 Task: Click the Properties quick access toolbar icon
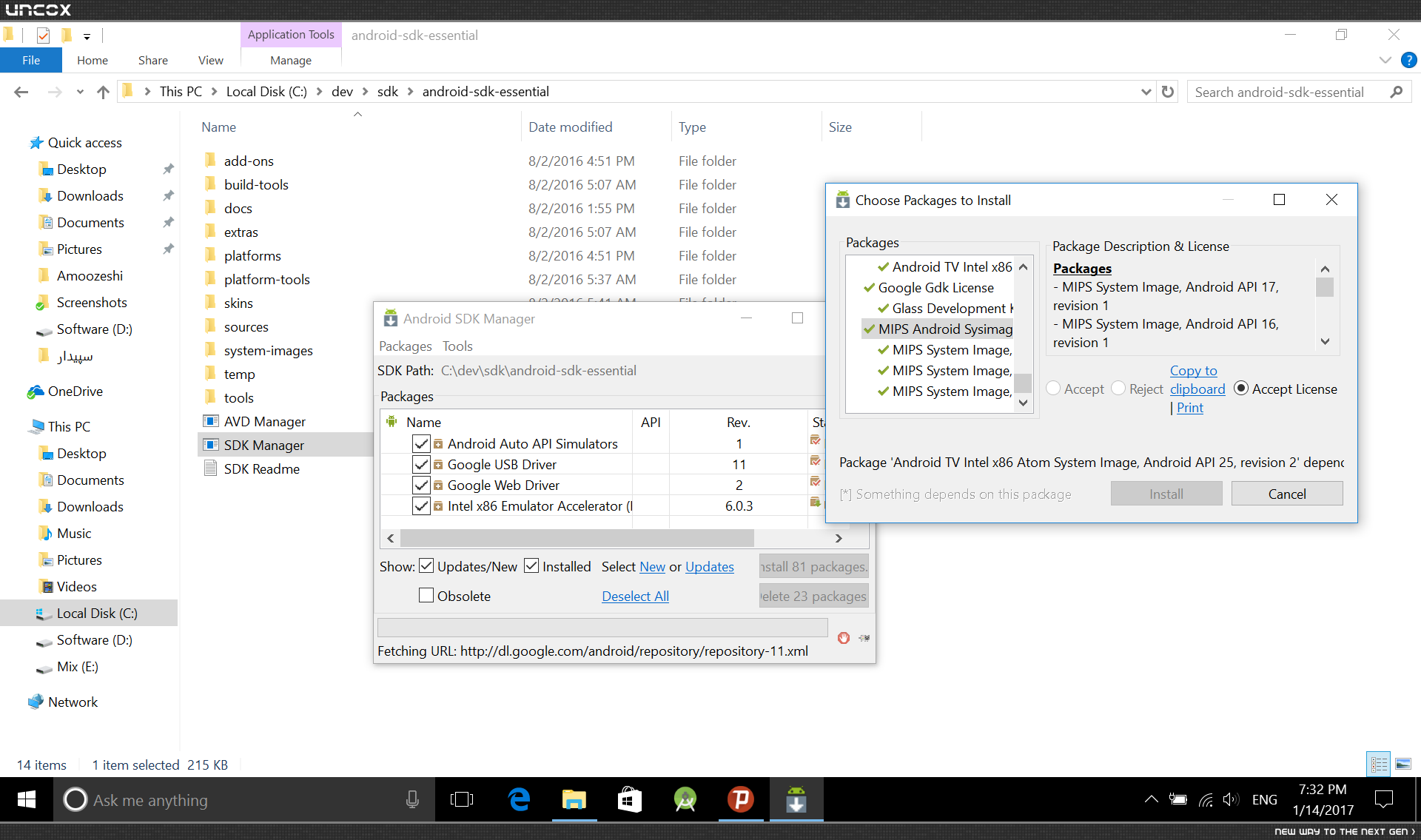(x=43, y=35)
